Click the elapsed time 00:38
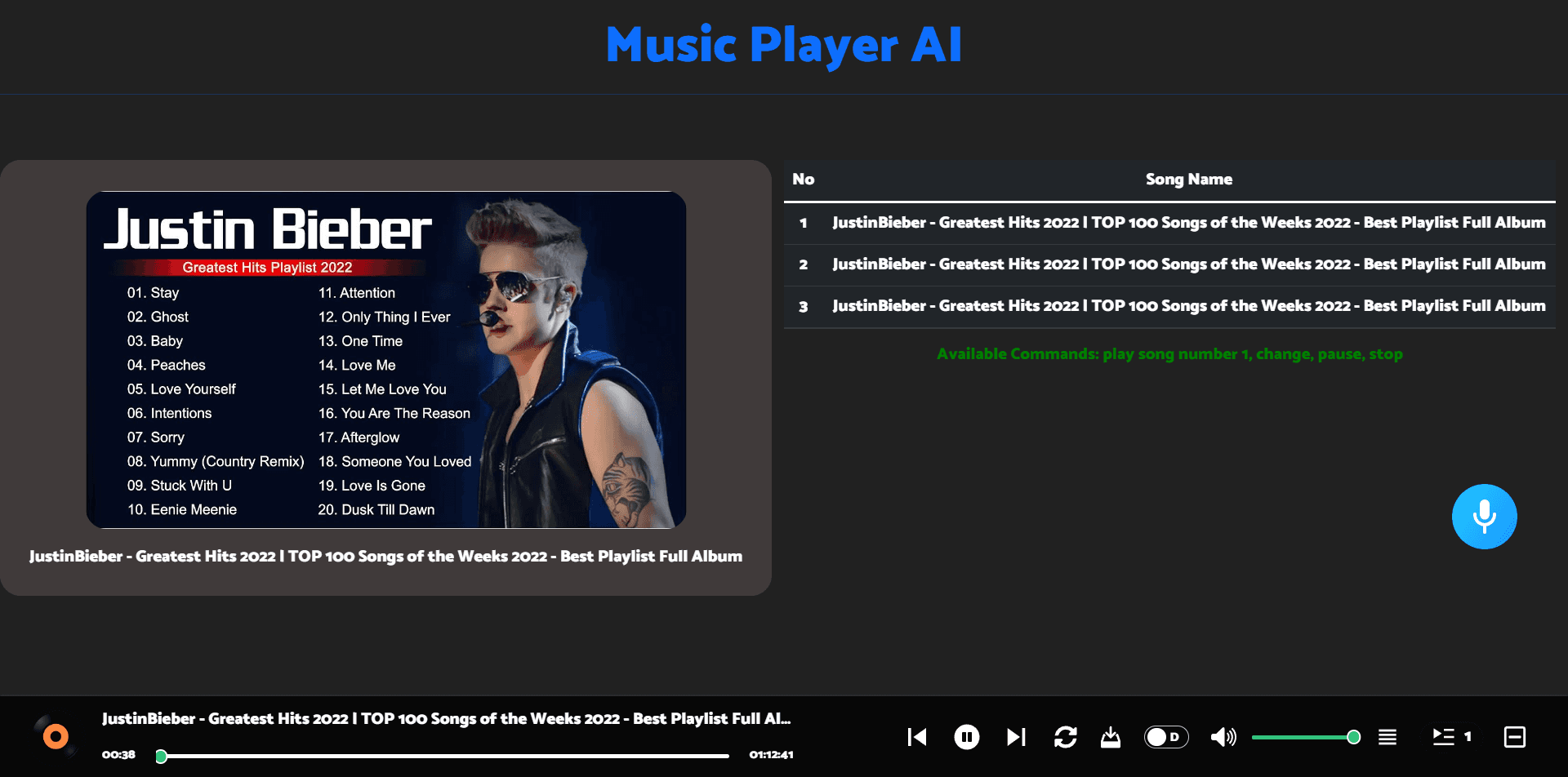 click(118, 755)
